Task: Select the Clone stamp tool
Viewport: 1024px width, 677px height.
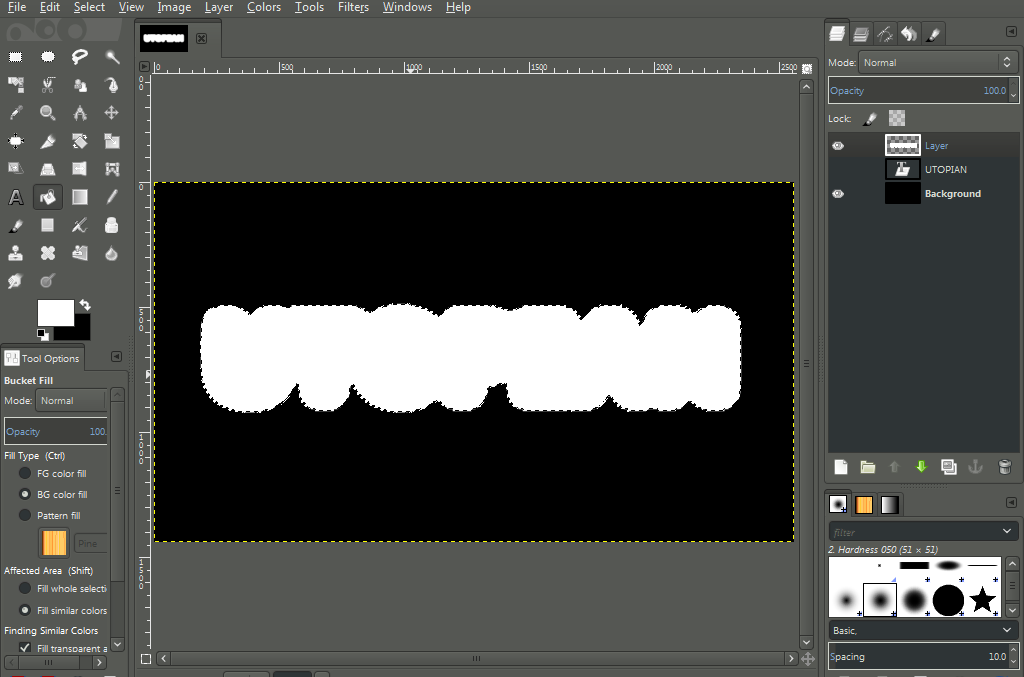Action: pos(16,253)
